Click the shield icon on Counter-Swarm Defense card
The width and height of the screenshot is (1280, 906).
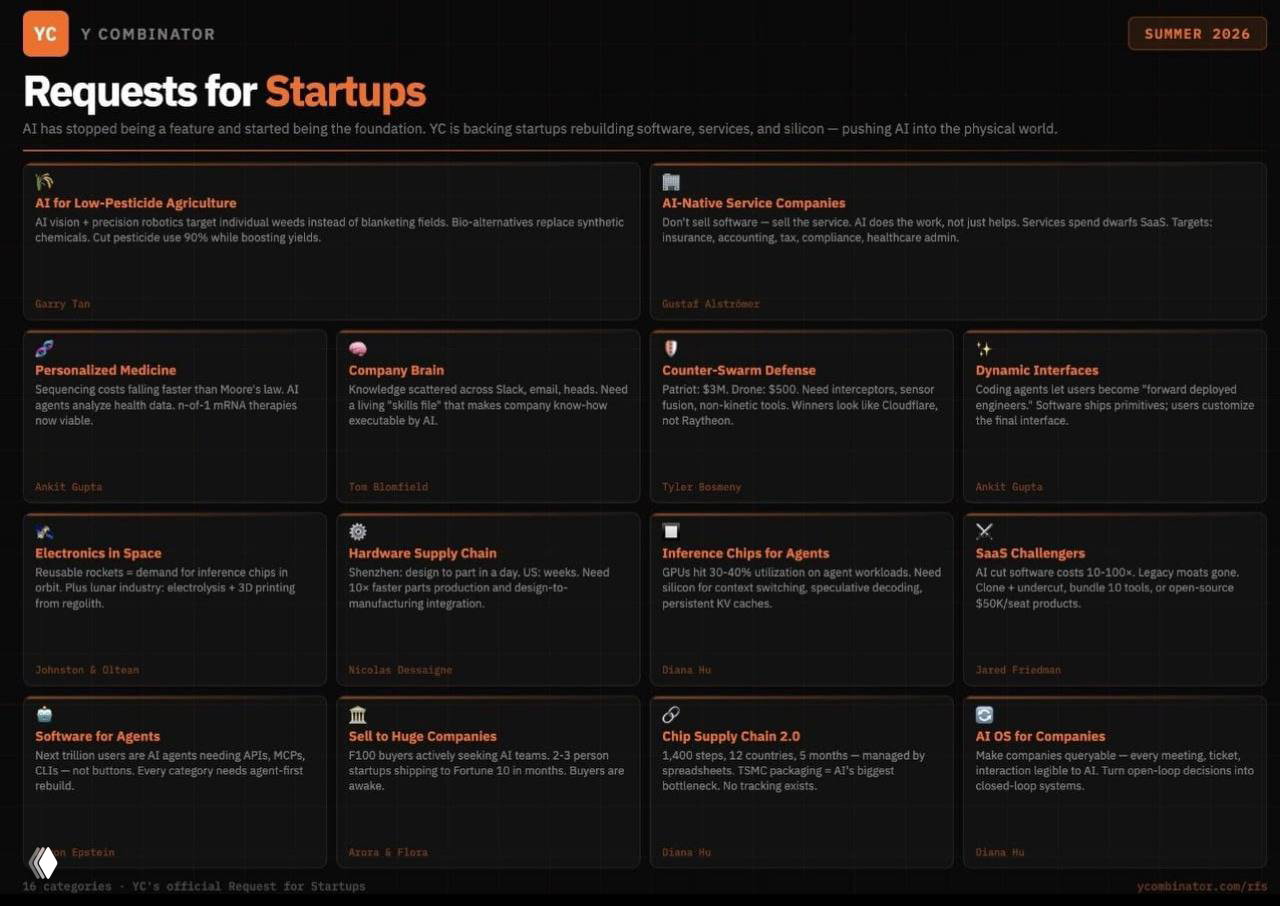pyautogui.click(x=671, y=349)
